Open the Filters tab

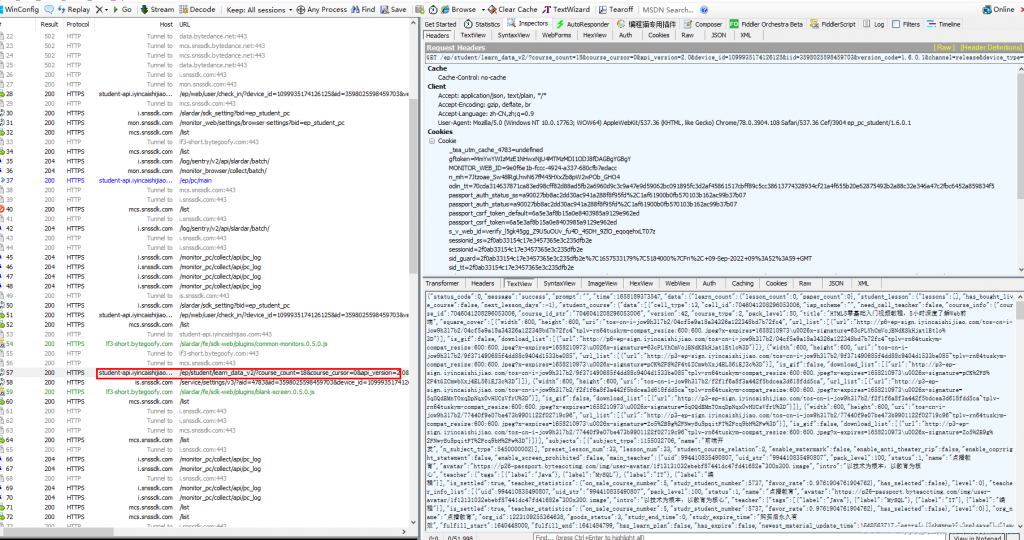click(x=906, y=24)
